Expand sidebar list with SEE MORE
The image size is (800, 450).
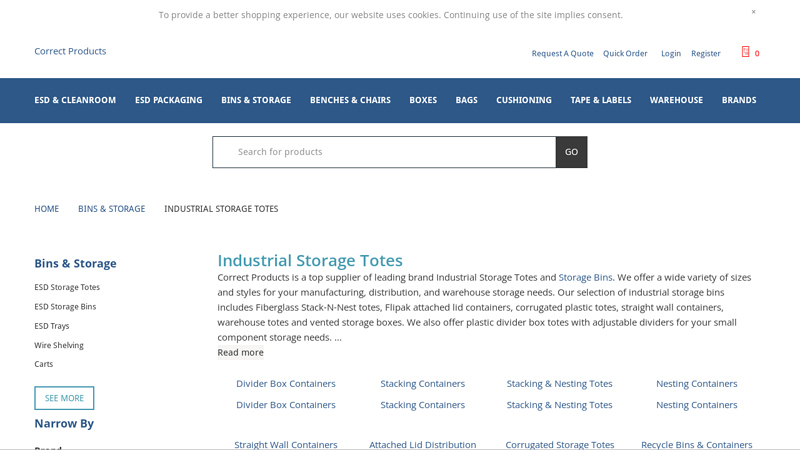64,398
